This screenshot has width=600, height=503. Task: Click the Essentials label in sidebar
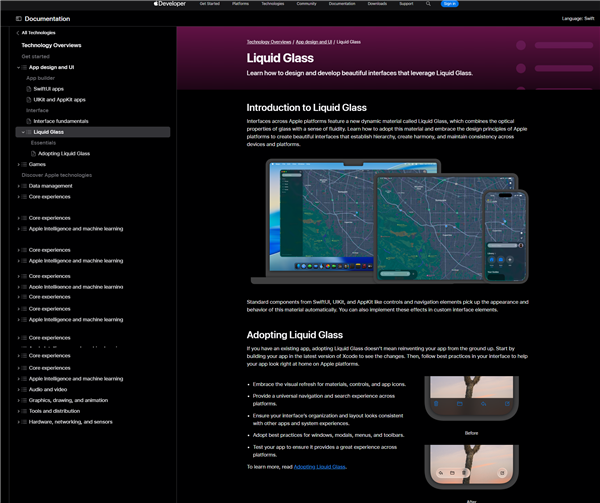[43, 143]
